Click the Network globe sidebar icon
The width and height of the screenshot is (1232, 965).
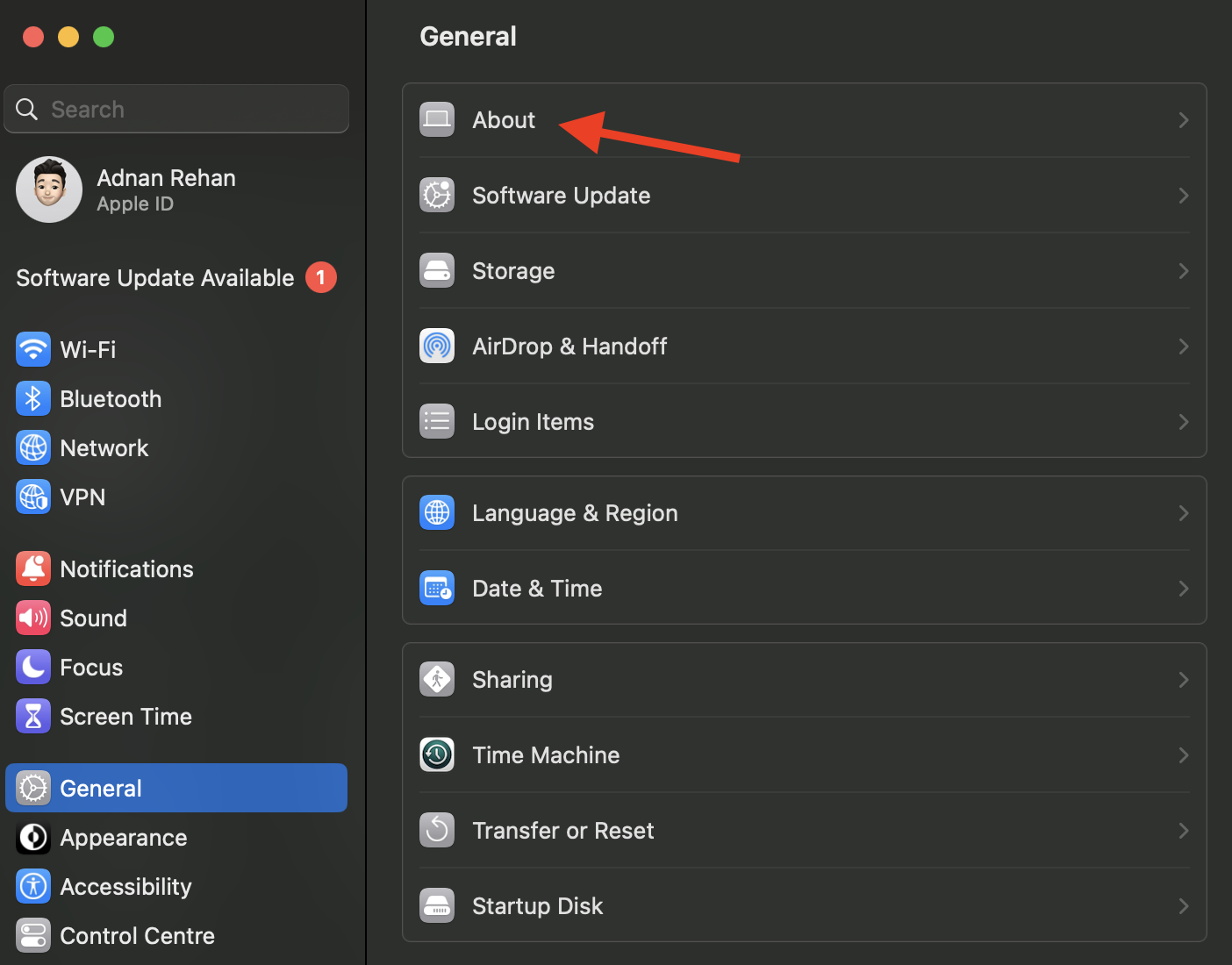point(33,448)
